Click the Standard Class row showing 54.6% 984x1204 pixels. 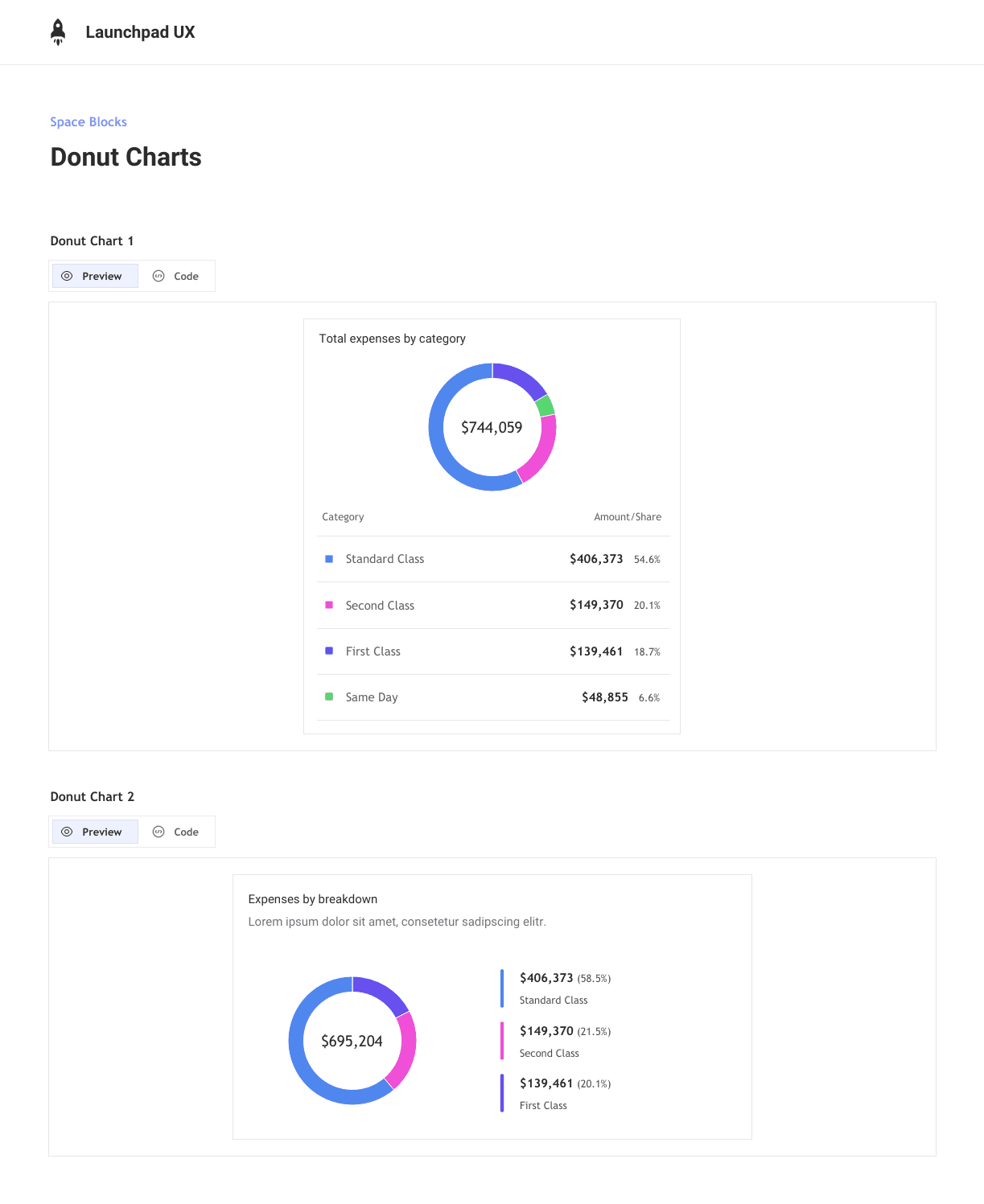pyautogui.click(x=493, y=559)
